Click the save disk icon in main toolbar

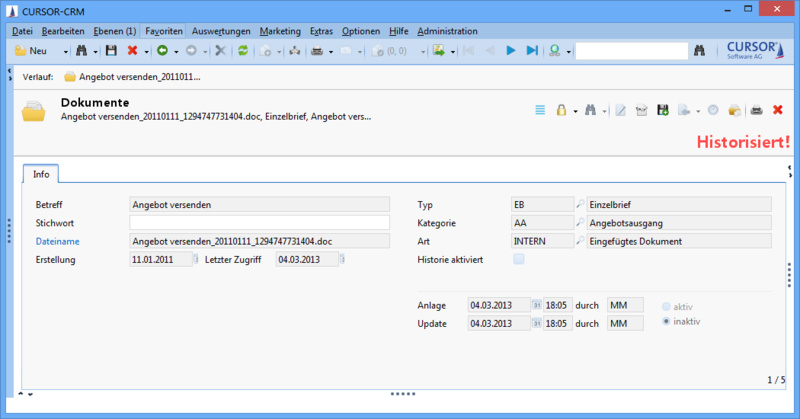pos(110,50)
